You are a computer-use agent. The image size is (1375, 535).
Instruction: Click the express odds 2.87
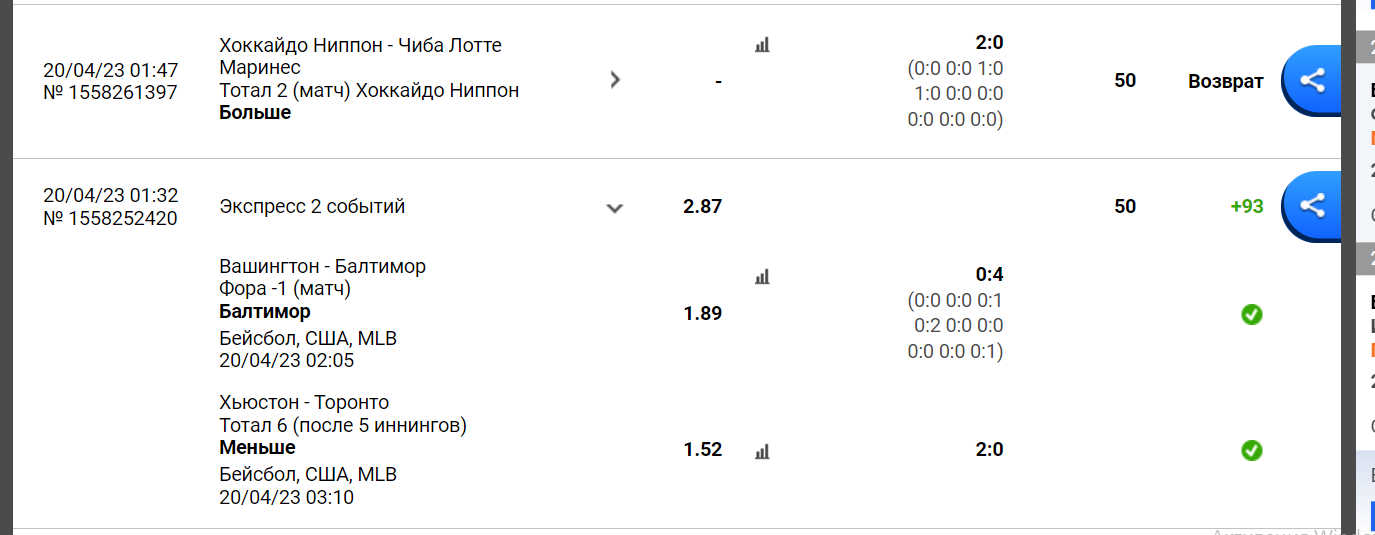click(702, 206)
